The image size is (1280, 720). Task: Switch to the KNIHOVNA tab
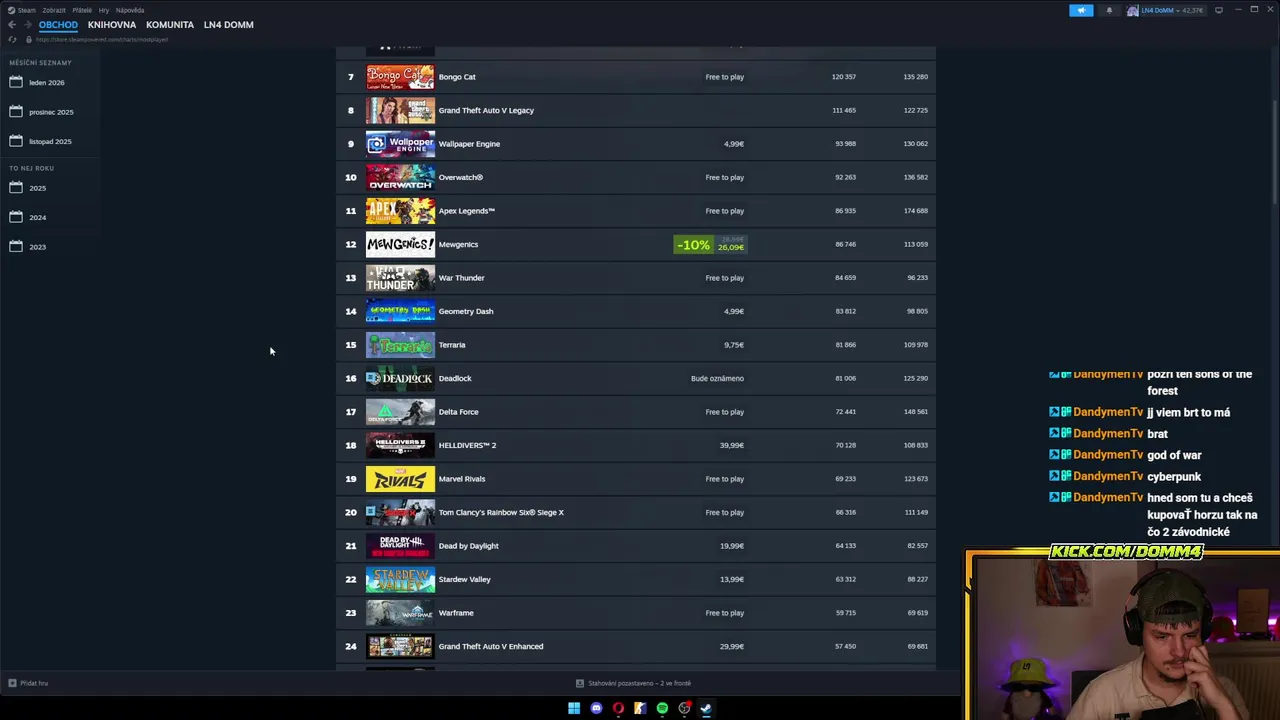(112, 25)
